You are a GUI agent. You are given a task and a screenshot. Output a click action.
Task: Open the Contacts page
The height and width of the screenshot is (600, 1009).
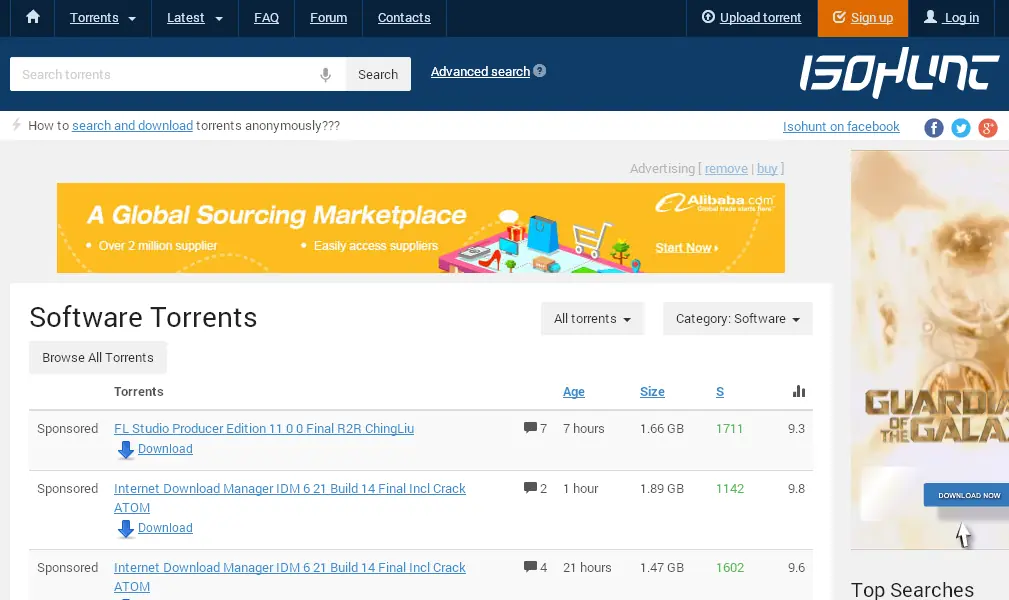pos(403,18)
